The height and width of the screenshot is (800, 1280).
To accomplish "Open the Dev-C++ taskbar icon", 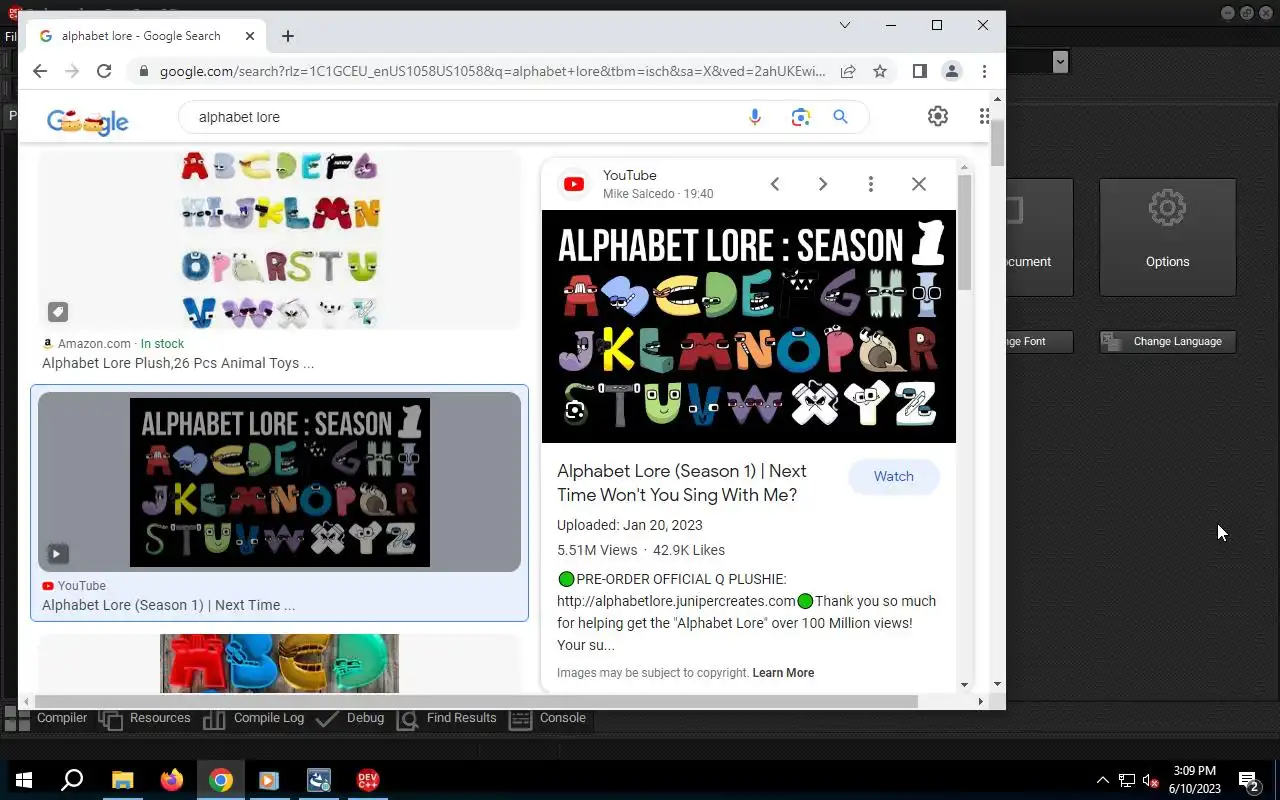I will (367, 780).
